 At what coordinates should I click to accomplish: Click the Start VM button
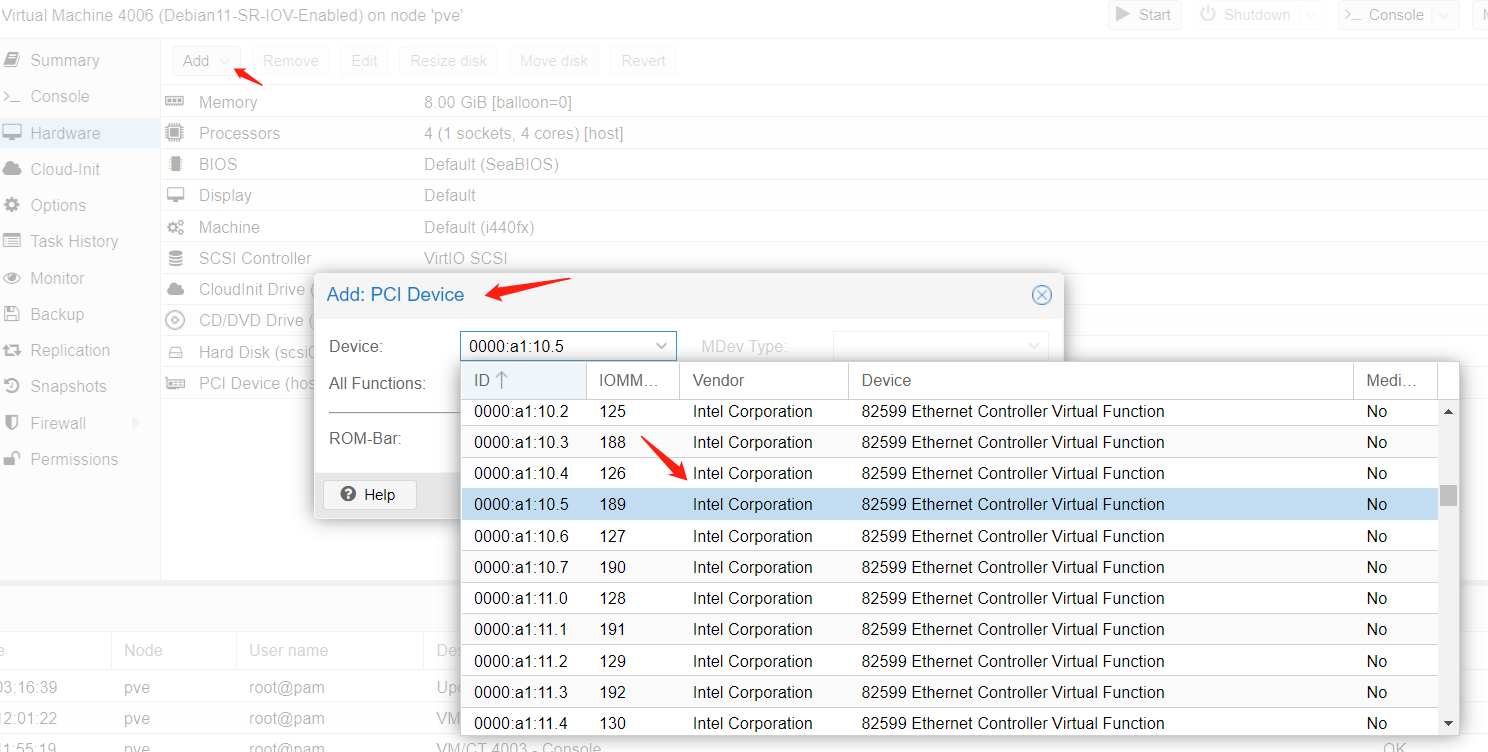(1144, 15)
